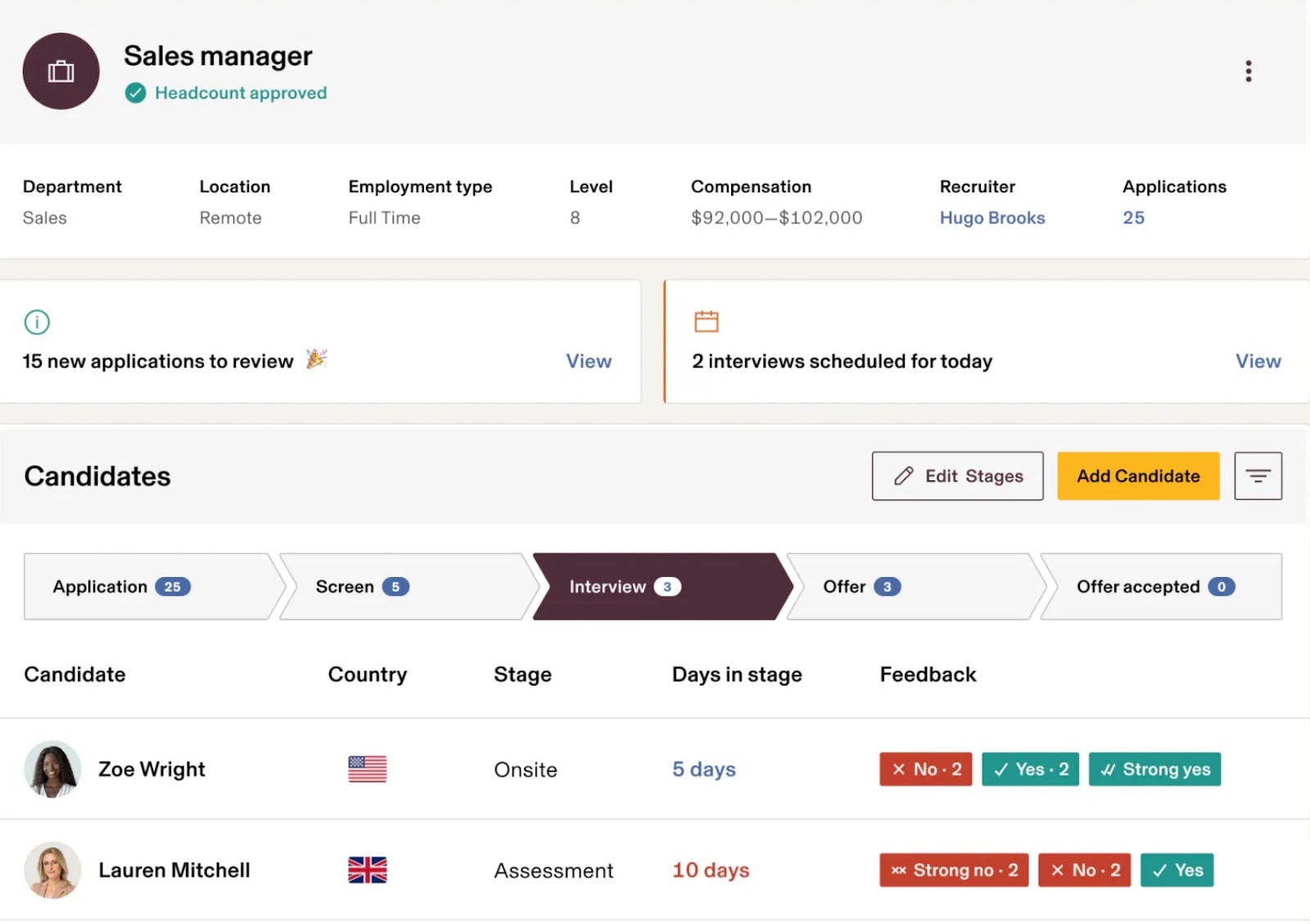Viewport: 1310px width, 924px height.
Task: Click the orange calendar icon for interviews
Action: coord(706,322)
